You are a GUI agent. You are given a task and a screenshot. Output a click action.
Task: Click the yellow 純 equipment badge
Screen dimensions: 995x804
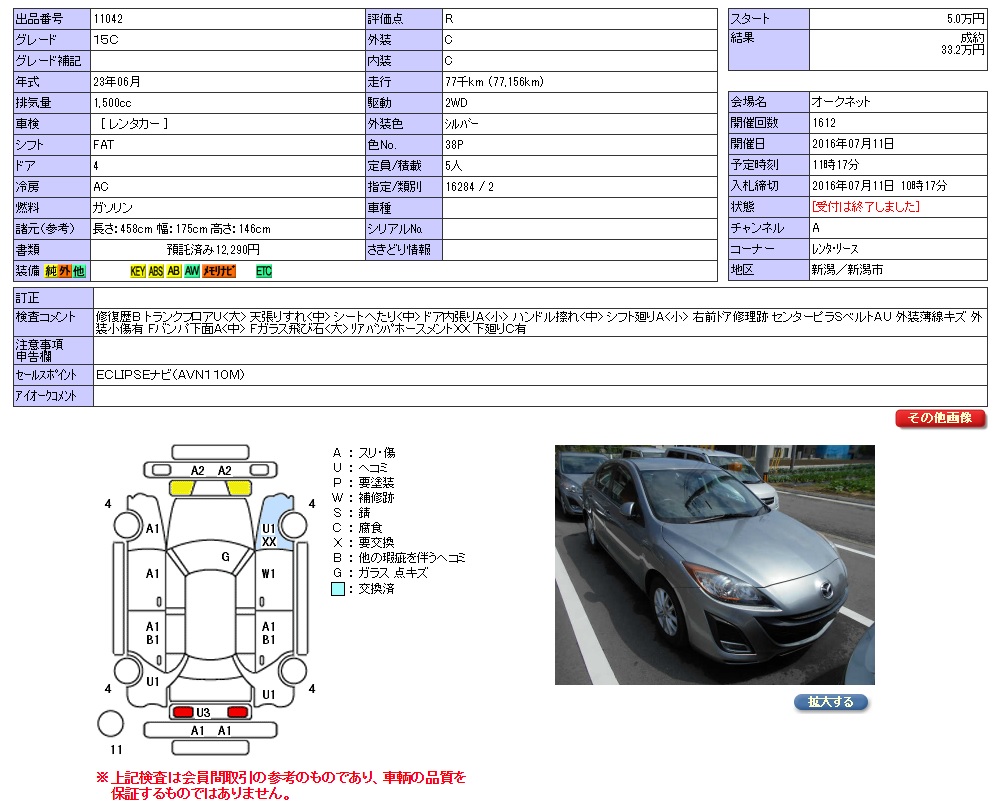50,271
